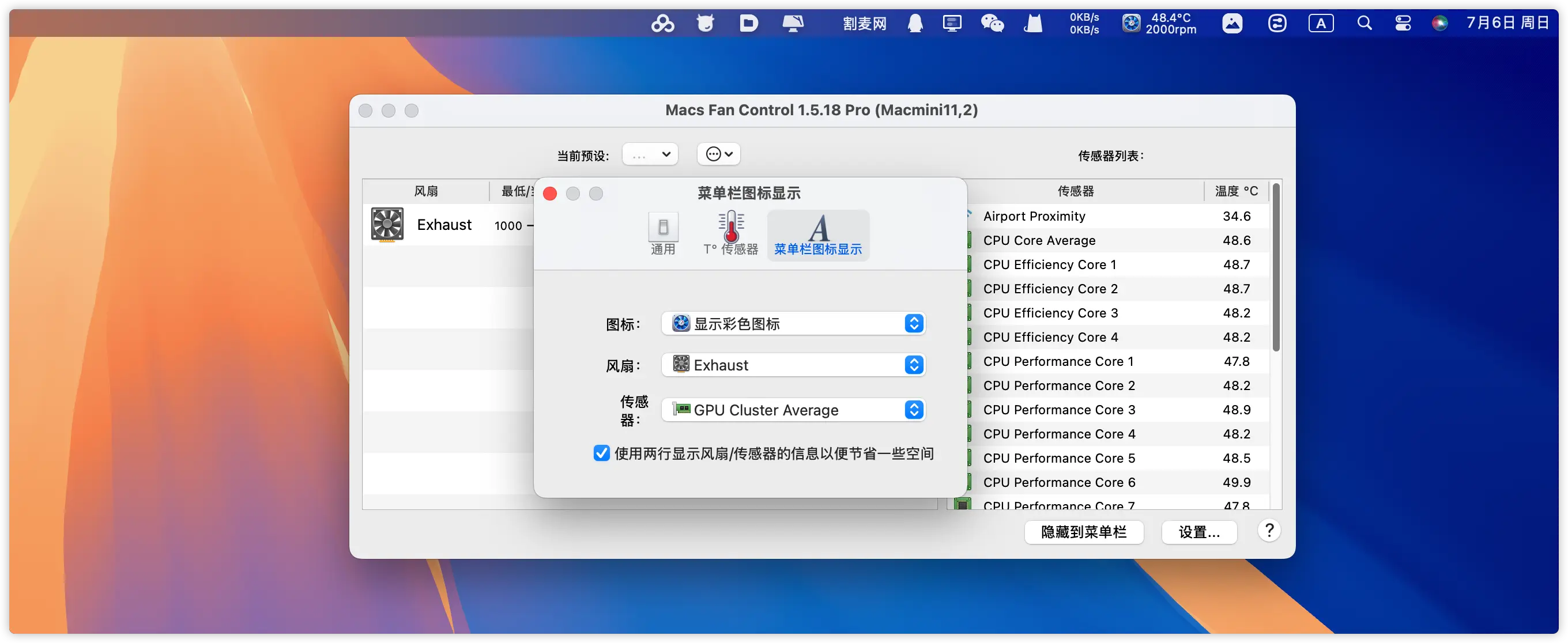Expand the current preset dropdown
Screen dimensions: 1568x643
point(650,154)
